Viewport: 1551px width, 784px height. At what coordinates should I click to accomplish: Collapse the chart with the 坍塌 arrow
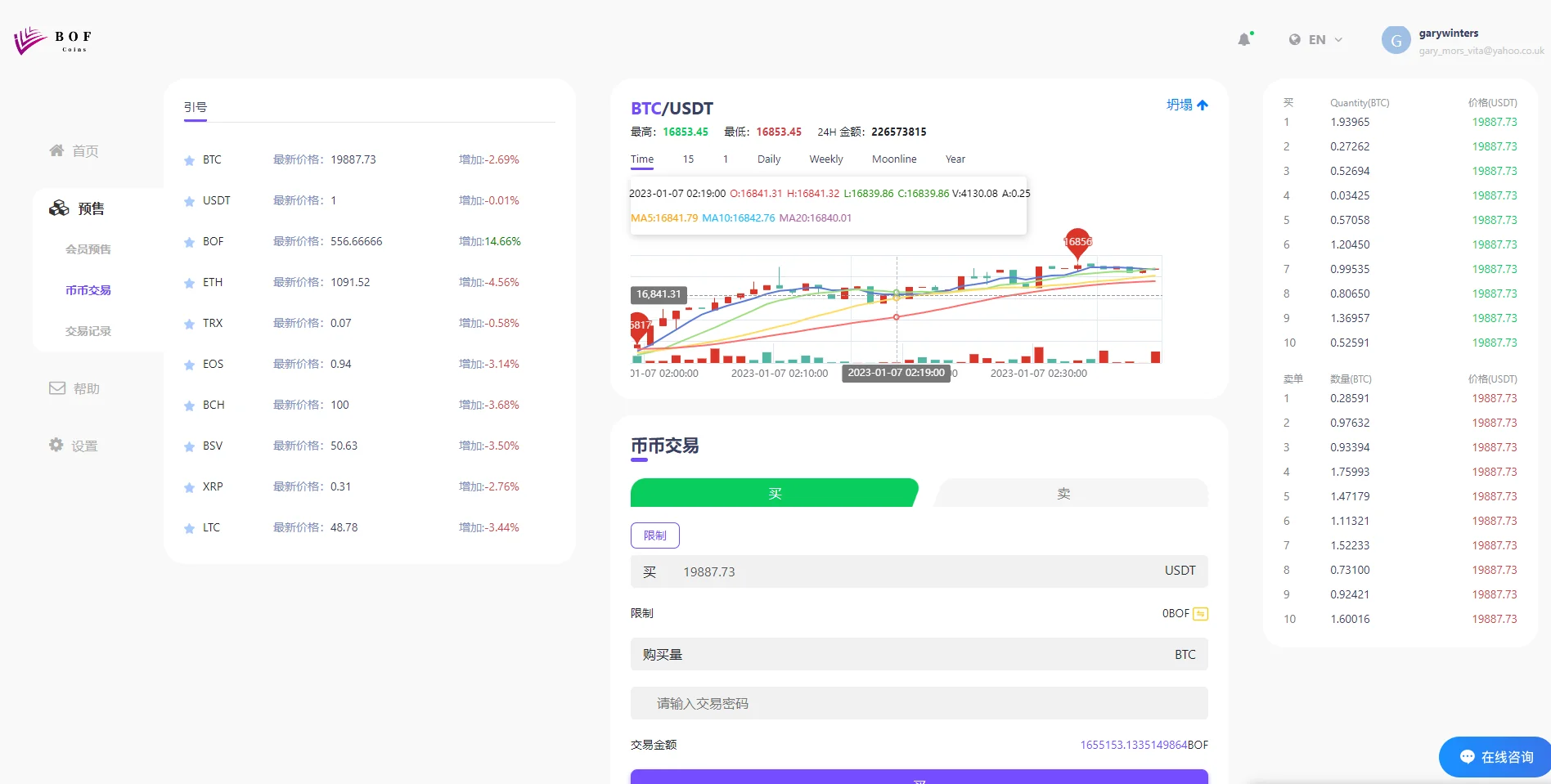click(x=1187, y=105)
